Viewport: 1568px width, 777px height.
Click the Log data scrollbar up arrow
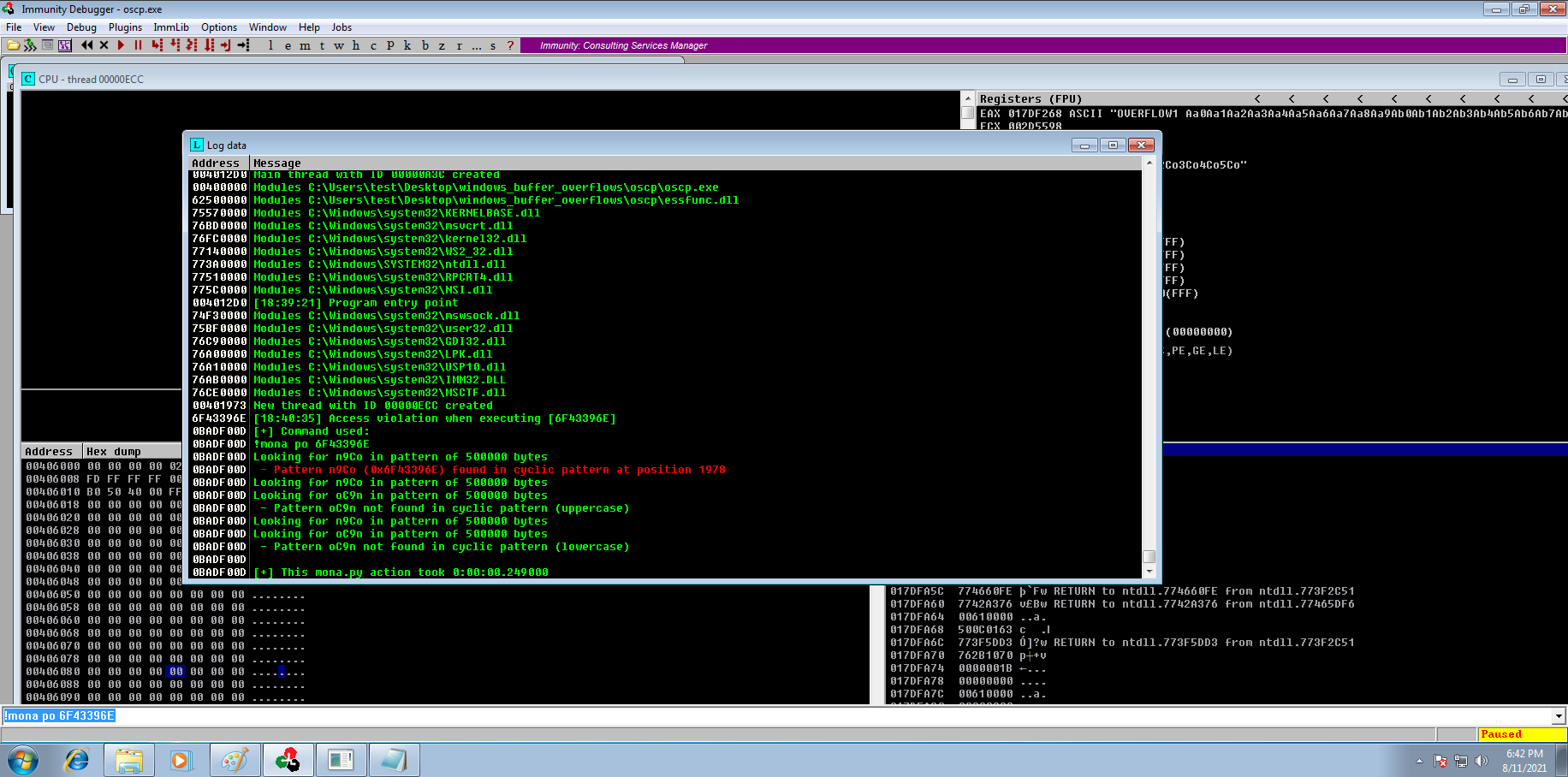(1149, 163)
